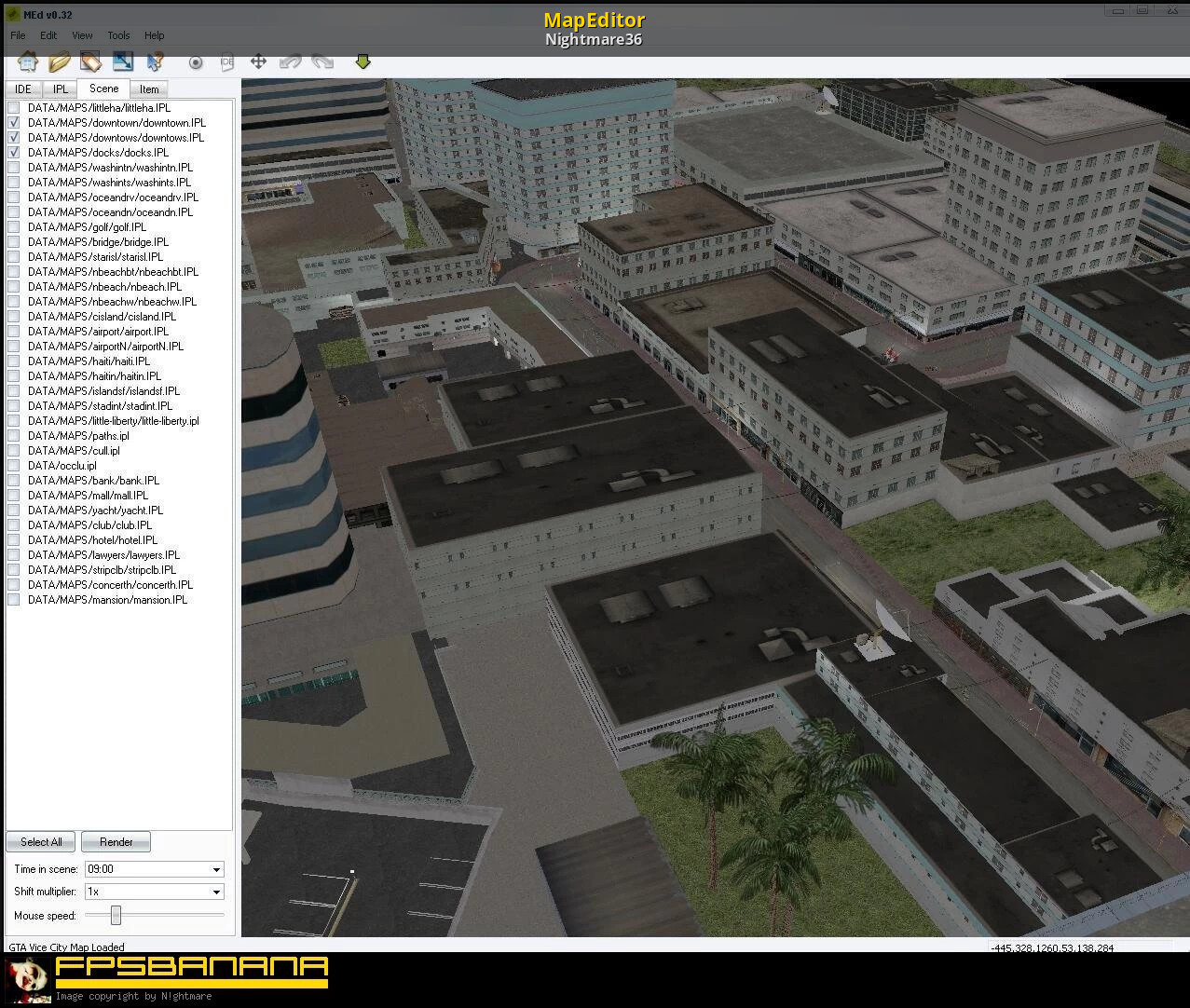The height and width of the screenshot is (1008, 1190).
Task: Tick the stadint.IPL checkbox
Action: (14, 406)
